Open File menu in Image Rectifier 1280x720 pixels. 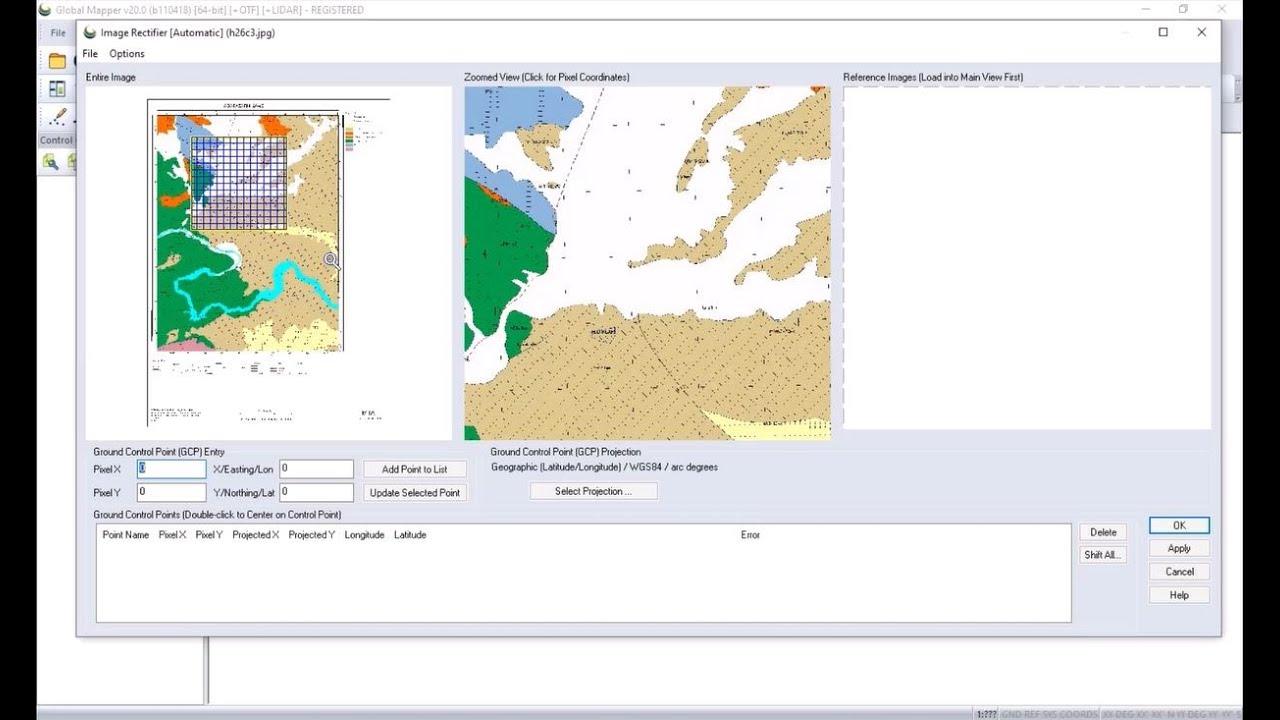click(x=90, y=54)
